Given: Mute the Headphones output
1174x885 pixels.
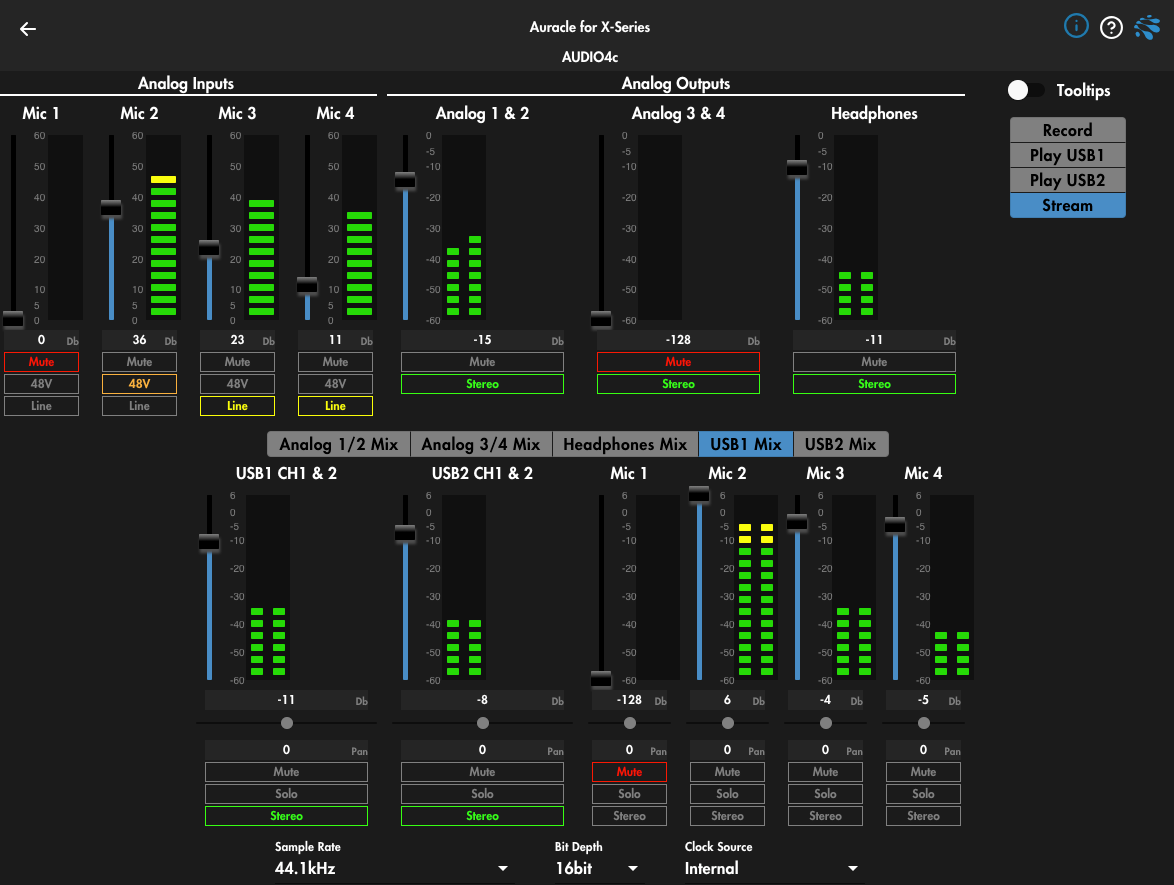Looking at the screenshot, I should [875, 362].
